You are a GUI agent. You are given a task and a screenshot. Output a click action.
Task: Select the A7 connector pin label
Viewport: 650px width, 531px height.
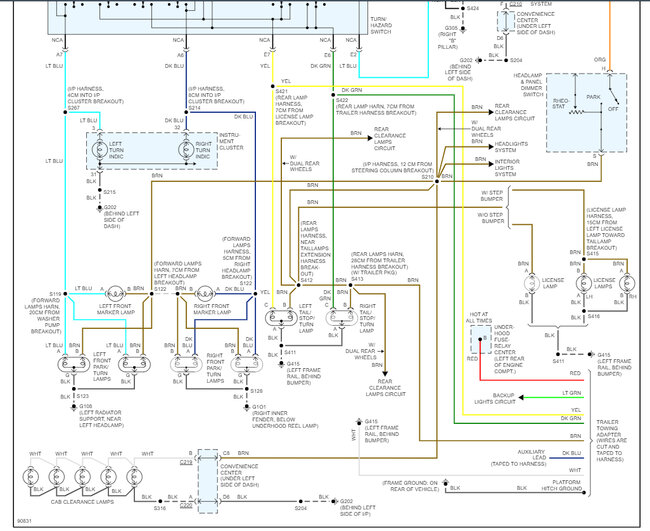click(59, 55)
